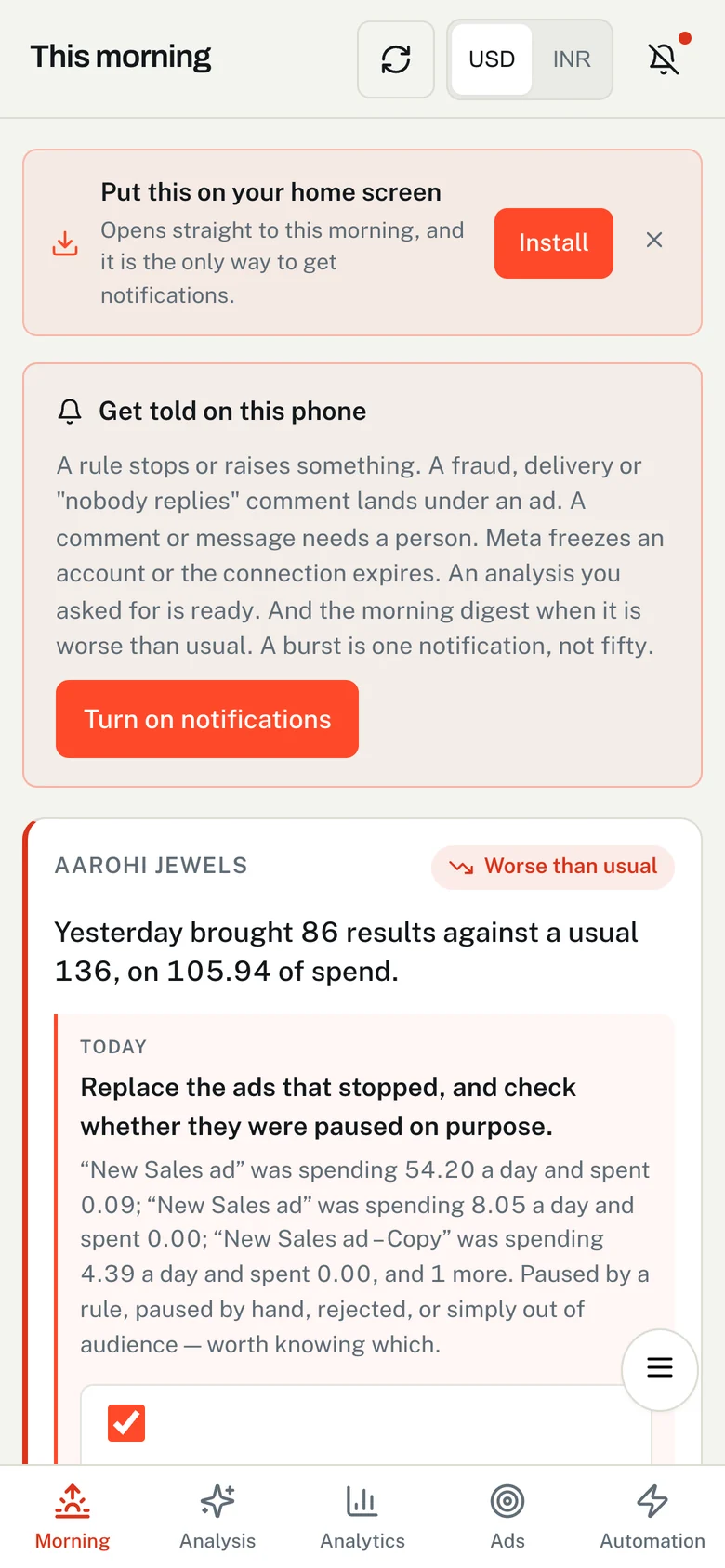The height and width of the screenshot is (1568, 725).
Task: Turn on notifications
Action: (x=207, y=719)
